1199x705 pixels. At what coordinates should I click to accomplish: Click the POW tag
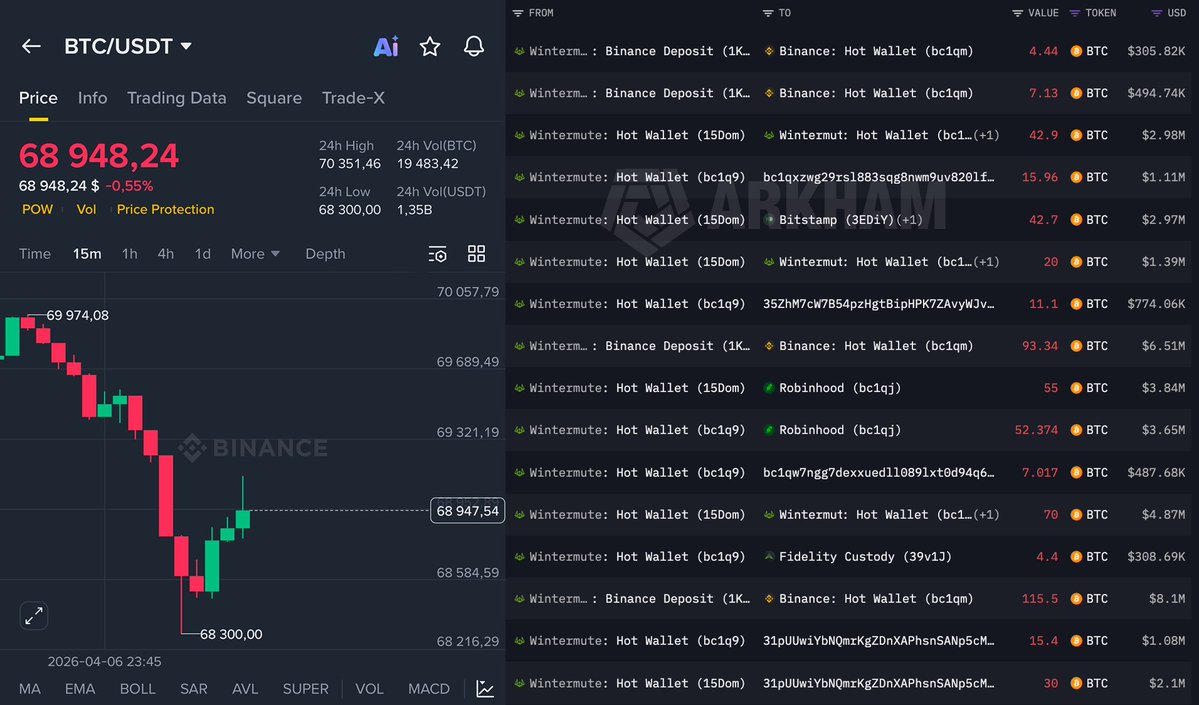pyautogui.click(x=37, y=210)
